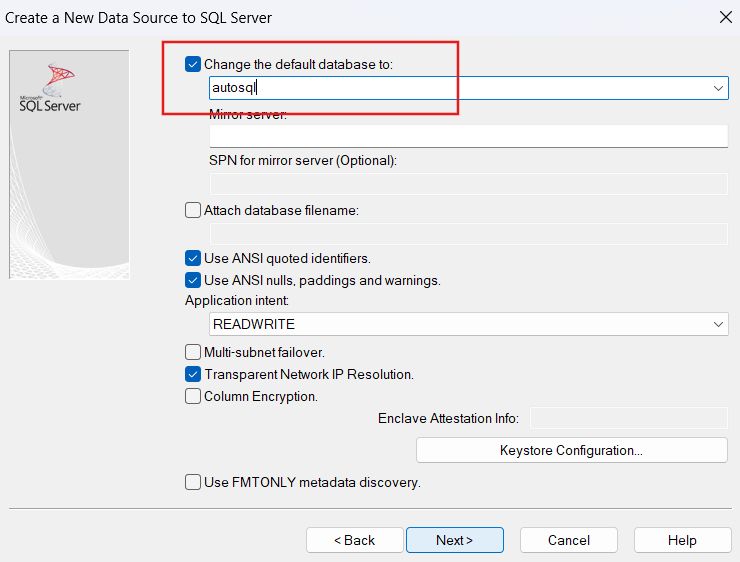Click the SPN for mirror server label

(303, 160)
